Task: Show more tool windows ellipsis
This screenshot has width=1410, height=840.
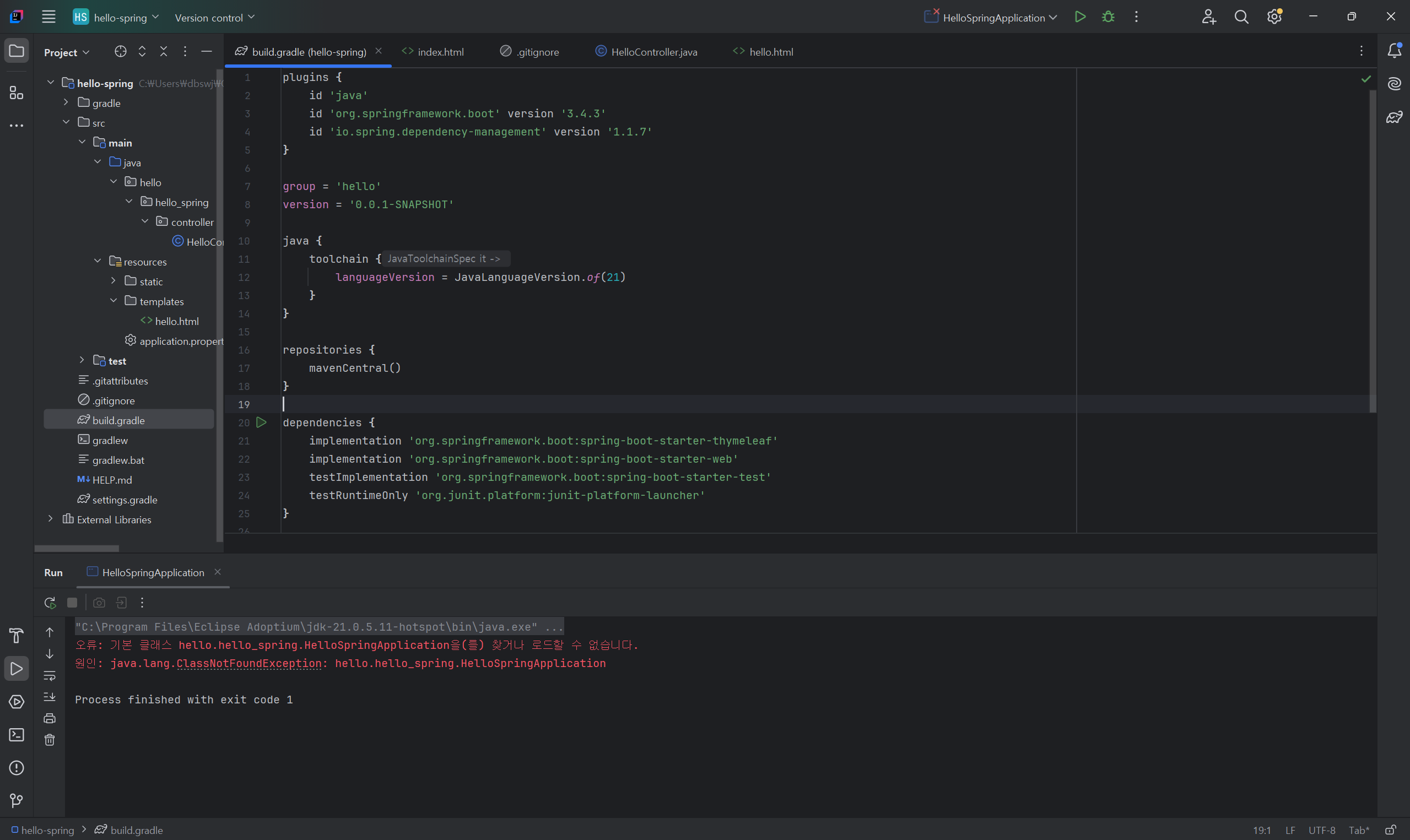Action: (x=17, y=125)
